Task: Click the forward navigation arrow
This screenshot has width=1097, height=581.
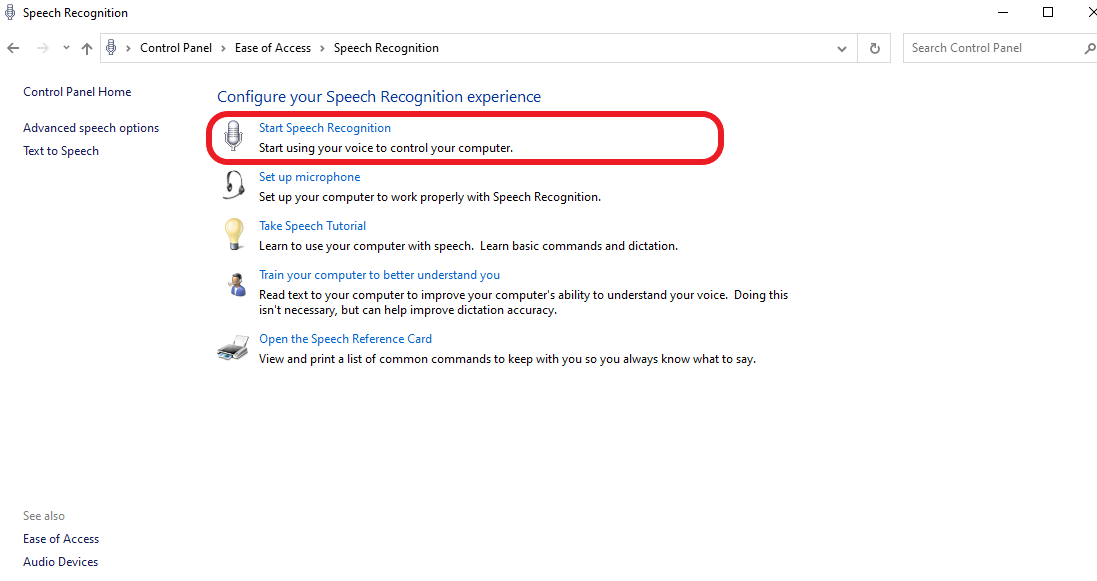Action: tap(43, 48)
